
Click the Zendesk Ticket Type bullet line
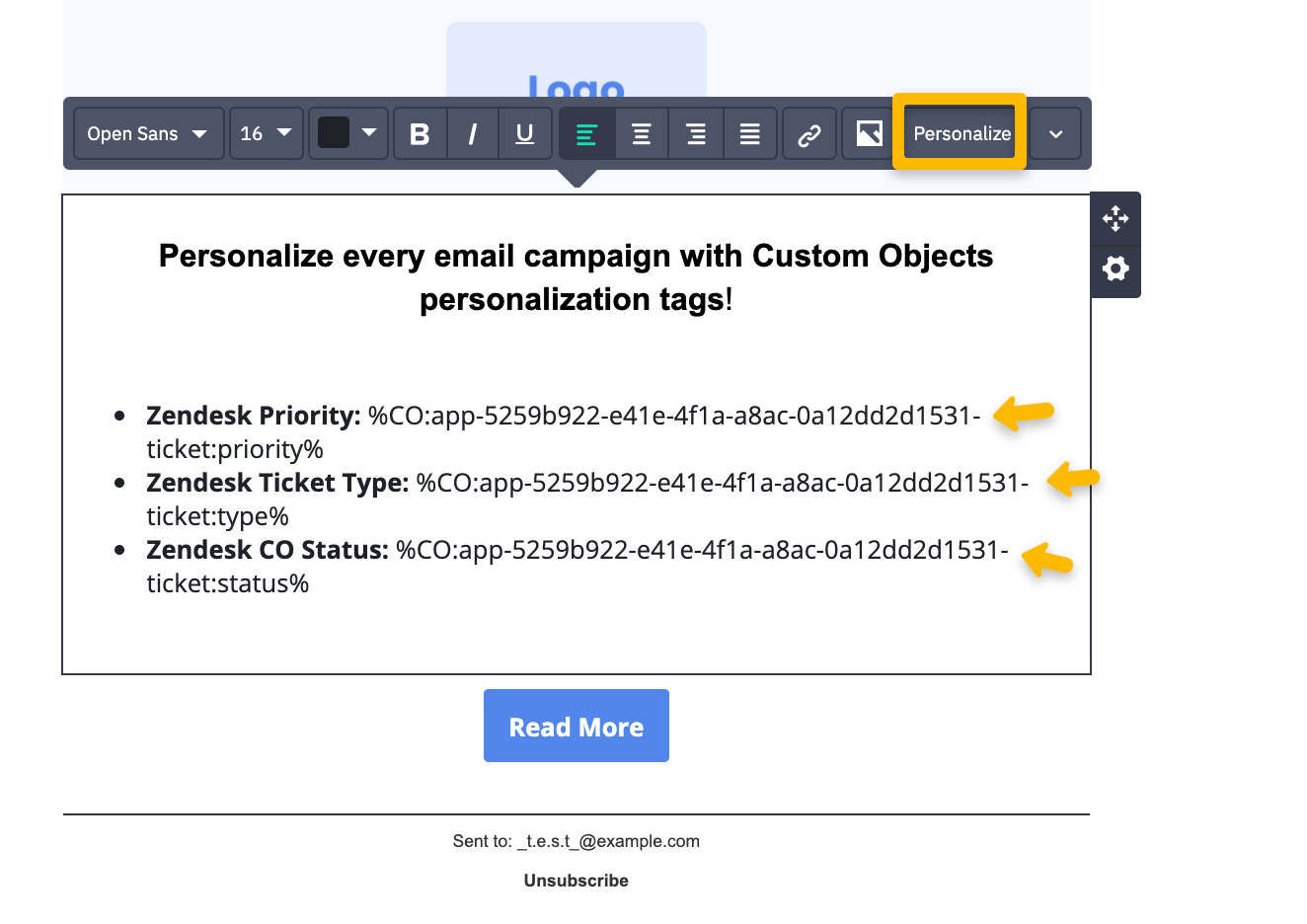tap(587, 500)
